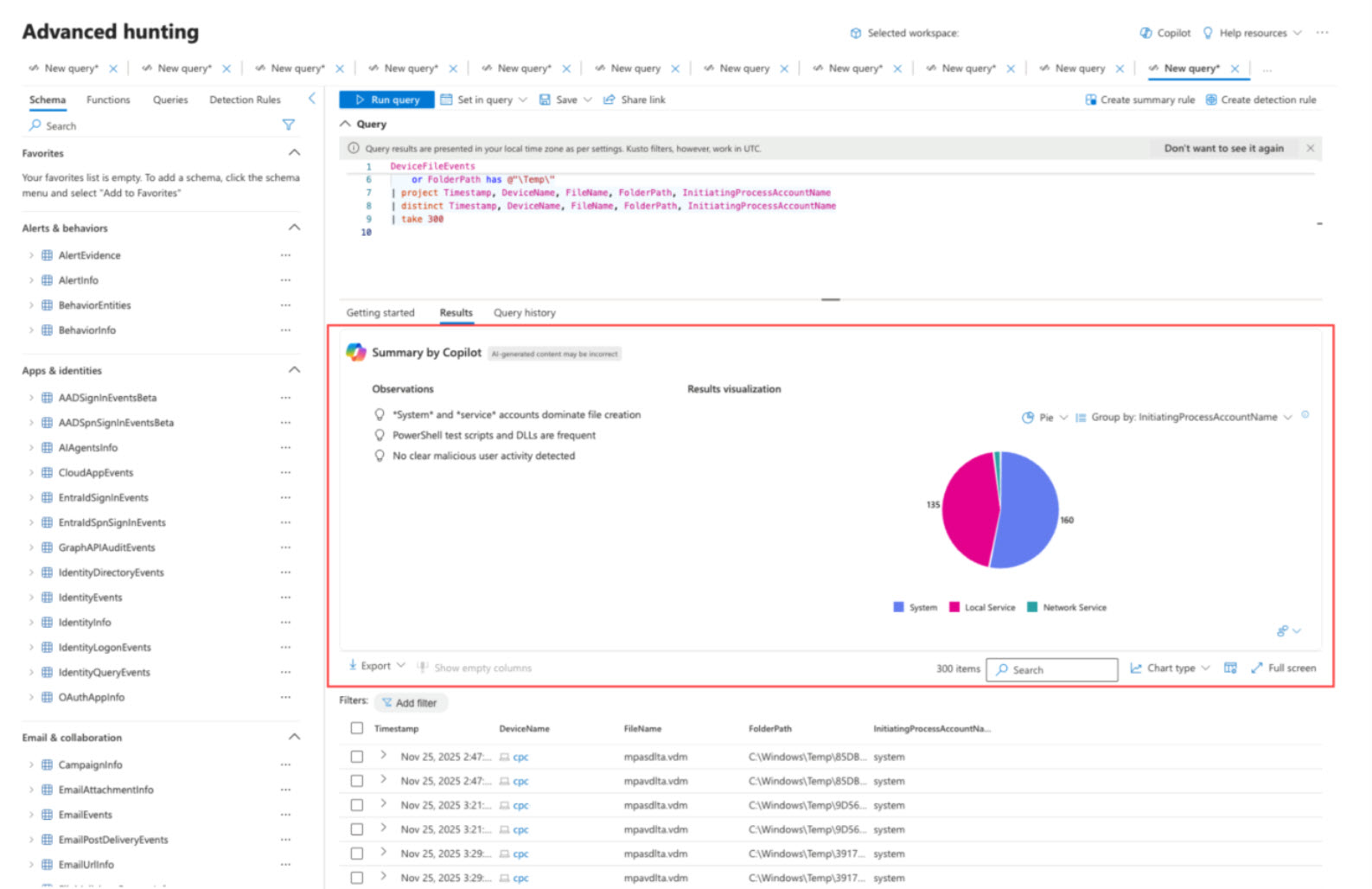Click the customize columns icon
The image size is (1372, 889).
coord(1230,668)
